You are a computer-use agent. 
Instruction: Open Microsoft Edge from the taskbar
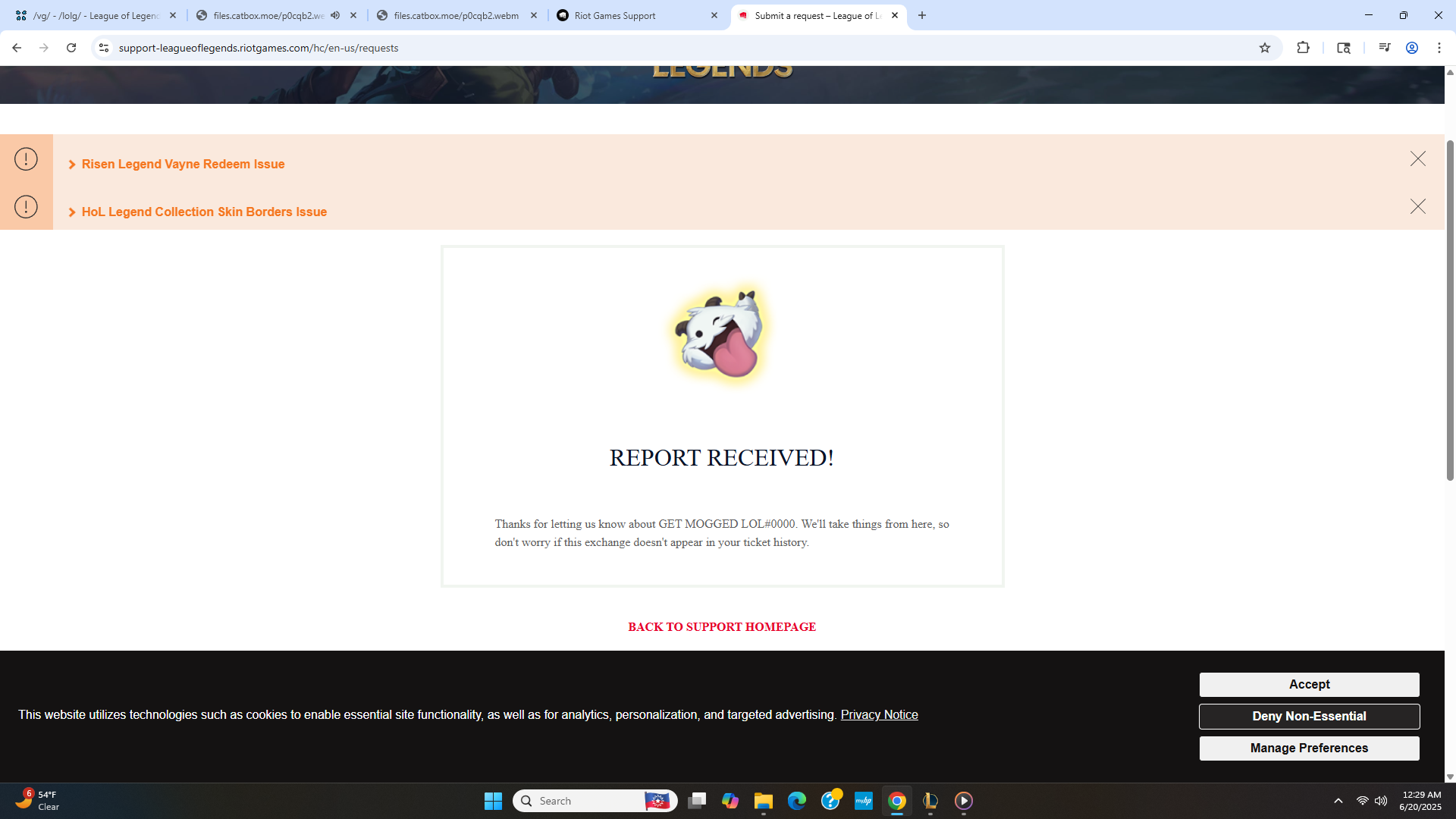point(797,801)
